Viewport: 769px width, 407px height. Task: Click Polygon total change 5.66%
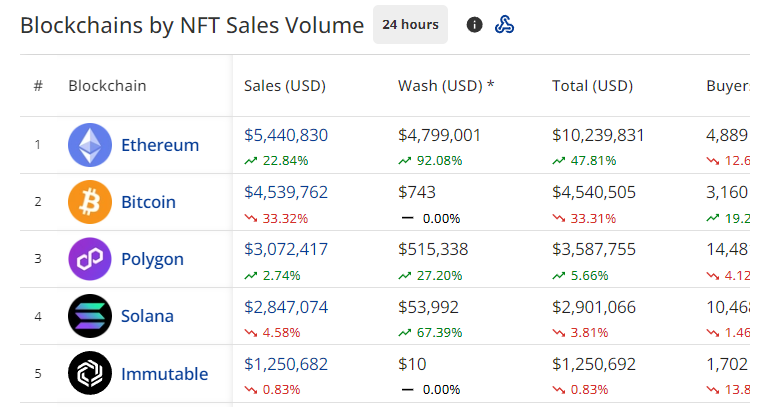coord(581,276)
